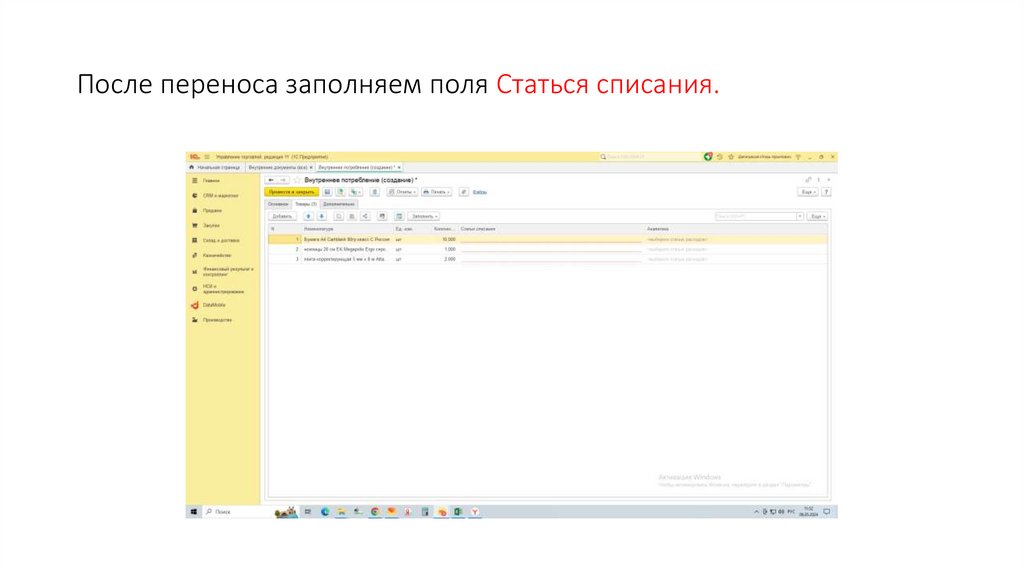Open the Закупки section in sidebar
Viewport: 1024px width, 574px height.
pos(223,226)
